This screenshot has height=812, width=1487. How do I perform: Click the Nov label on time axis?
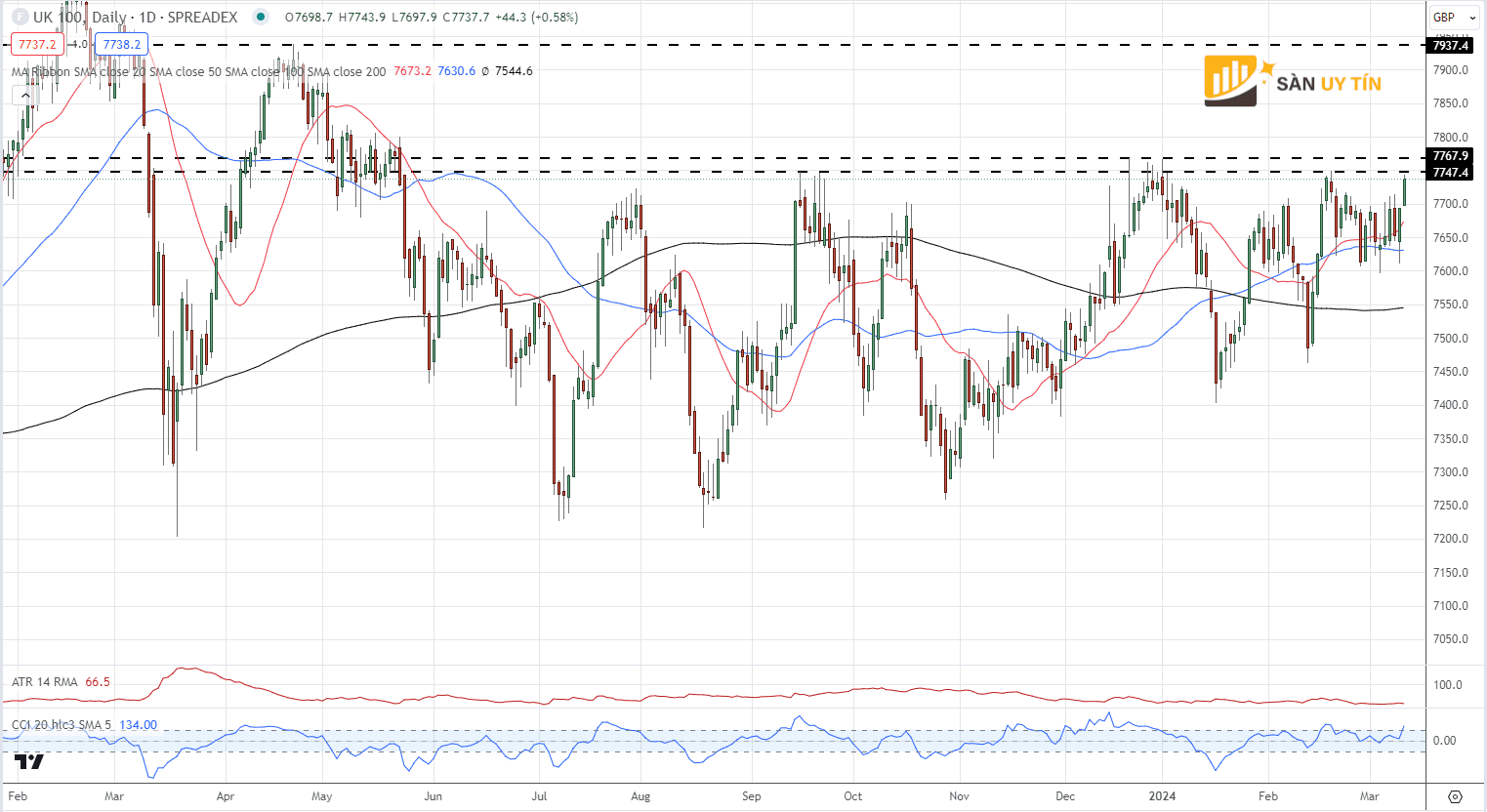tap(960, 796)
